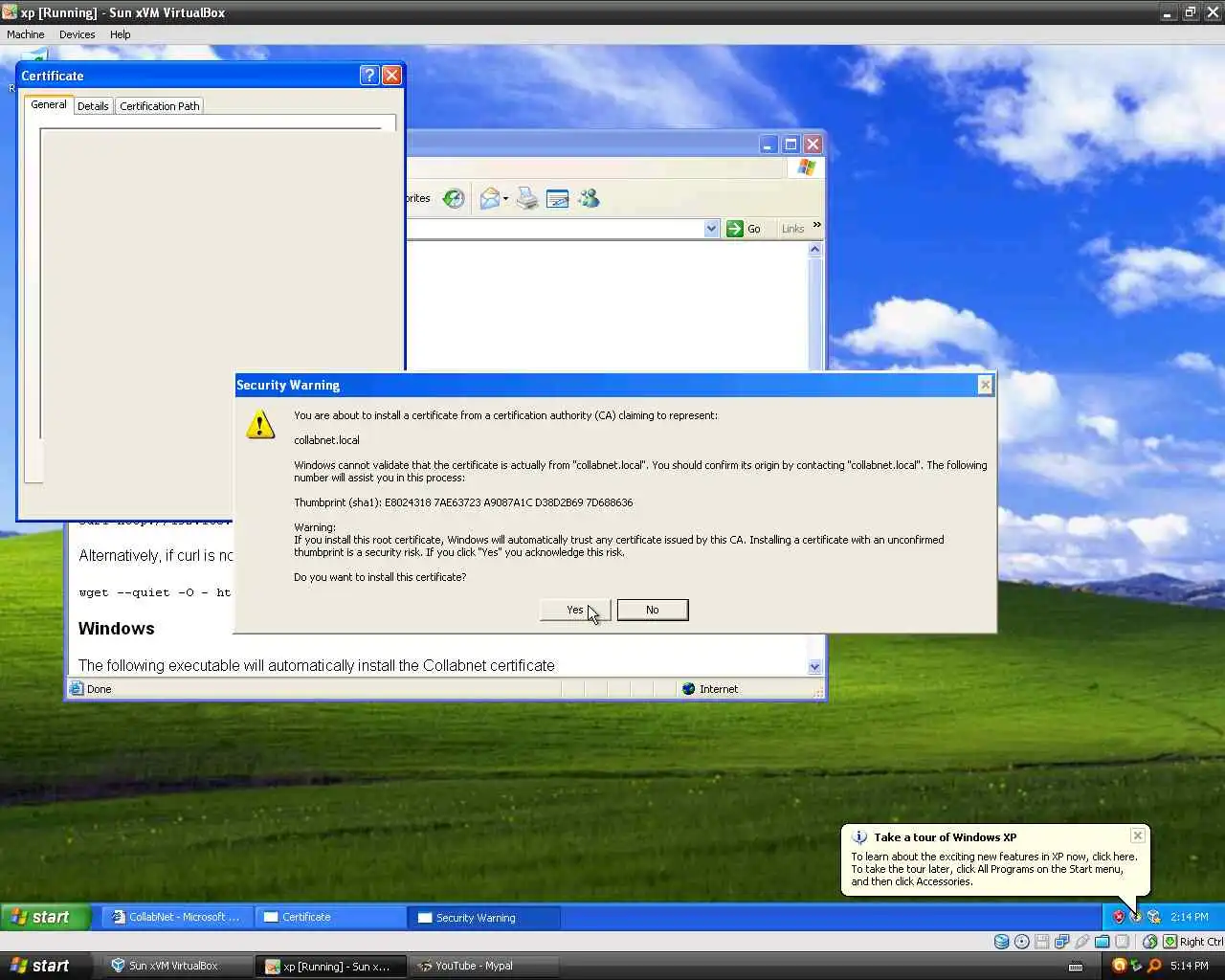The width and height of the screenshot is (1225, 980).
Task: Click the VirtualBox remote display status icon
Action: point(1123,942)
